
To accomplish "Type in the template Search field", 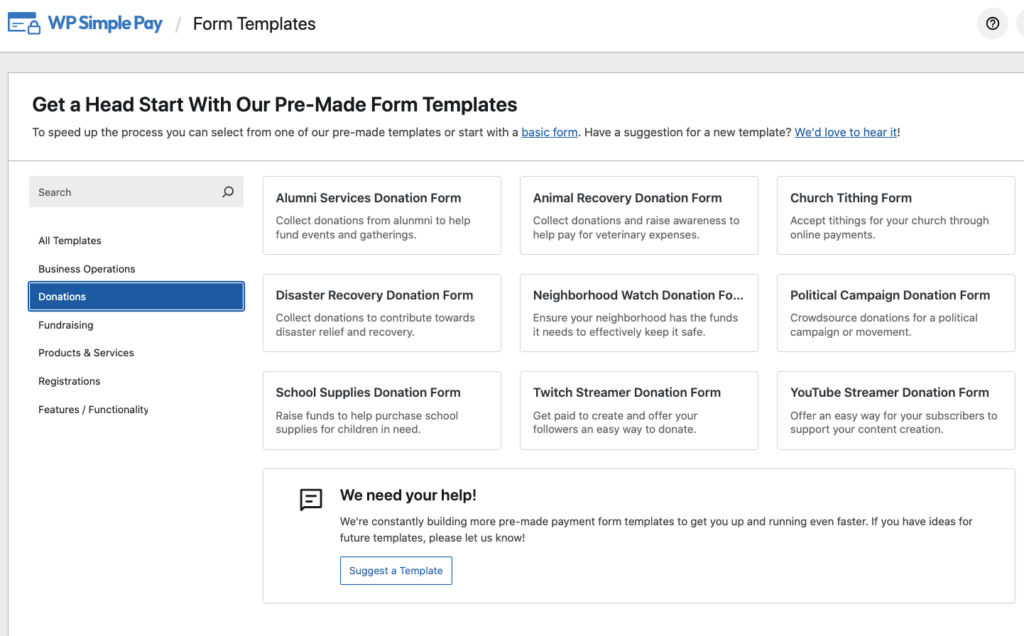I will tap(125, 192).
